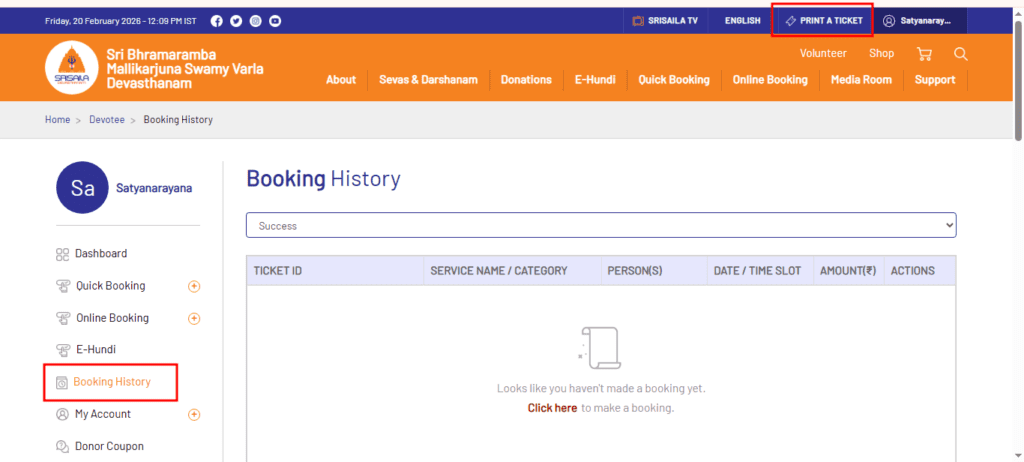Expand the Online Booking sidebar submenu
Screen dimensions: 1024x462
tap(194, 318)
